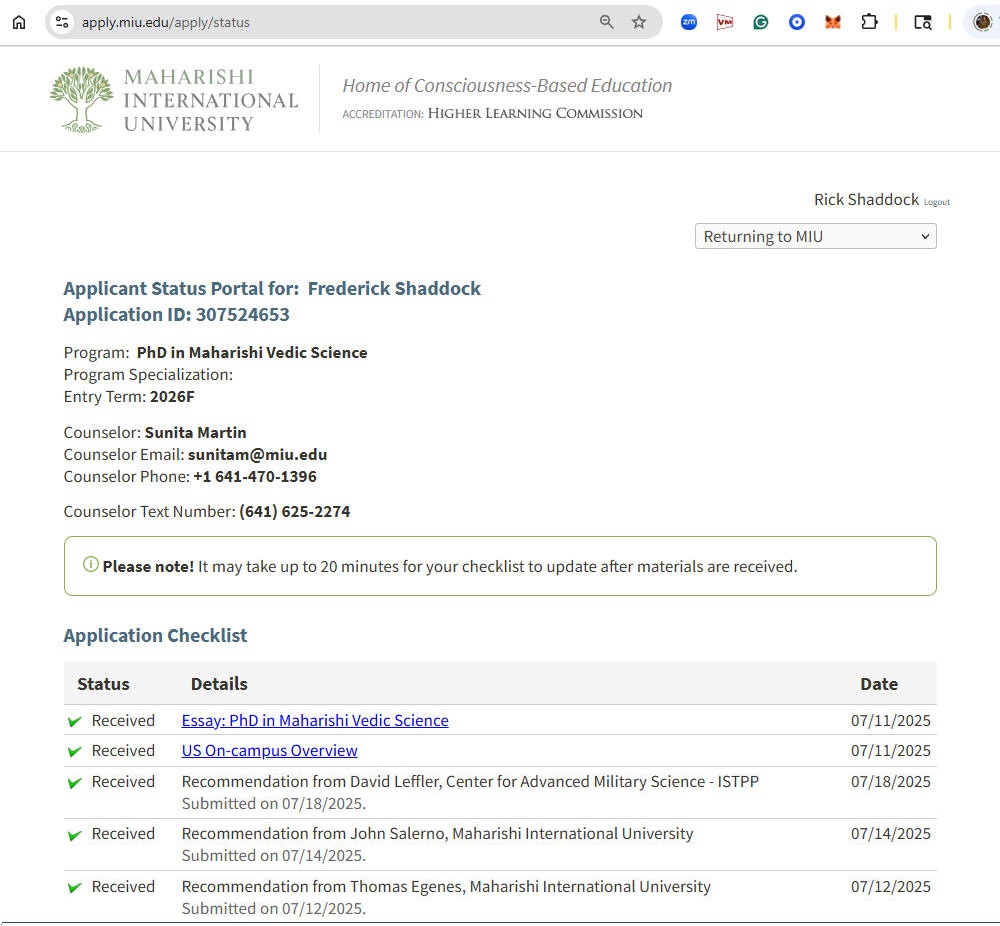This screenshot has width=1000, height=926.
Task: Click the Application ID: 307524653 heading
Action: pos(177,314)
